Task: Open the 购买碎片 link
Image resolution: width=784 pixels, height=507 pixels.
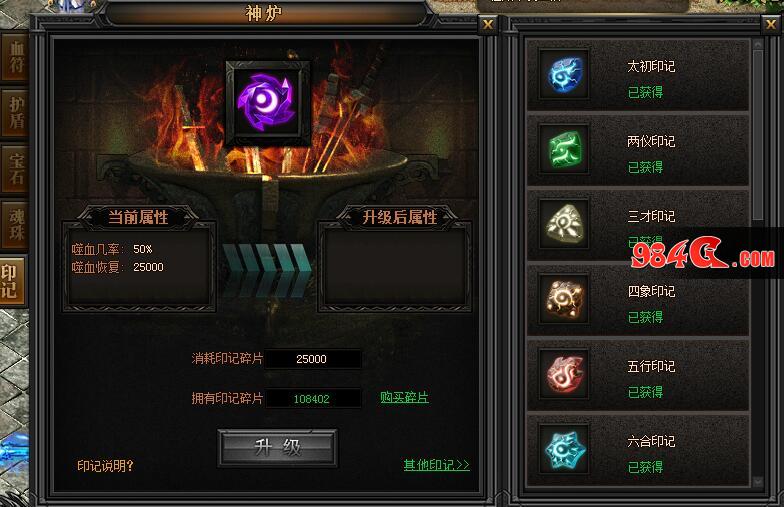Action: 404,398
